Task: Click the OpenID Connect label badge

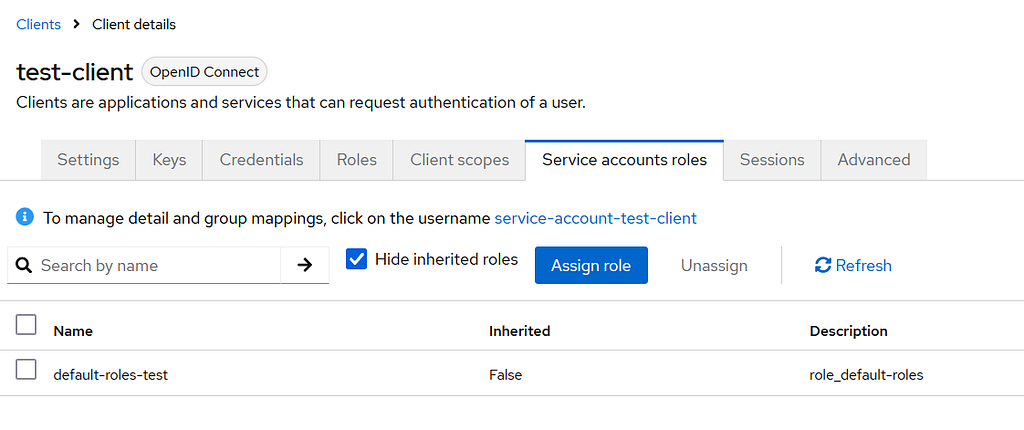Action: click(204, 72)
